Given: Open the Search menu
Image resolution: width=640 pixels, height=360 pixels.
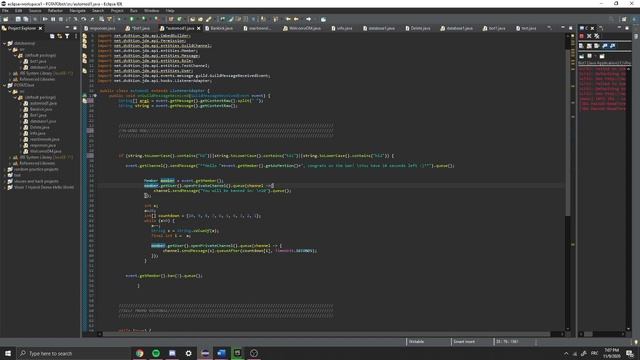Looking at the screenshot, I should point(98,11).
